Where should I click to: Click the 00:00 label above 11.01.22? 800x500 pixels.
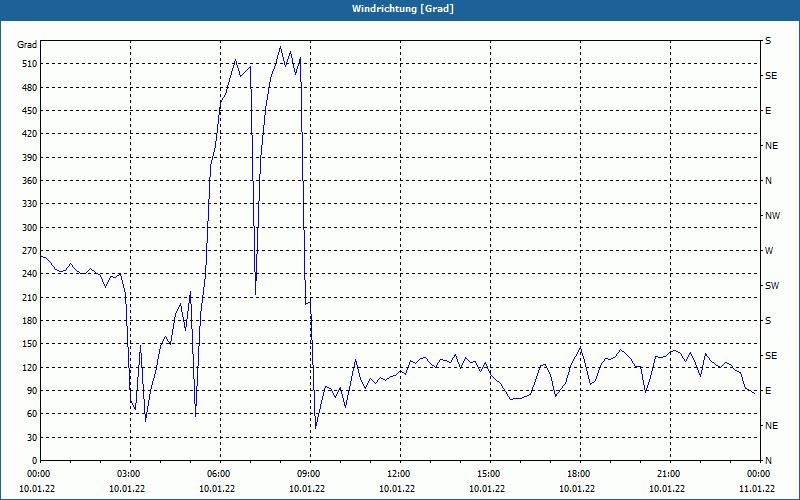(760, 474)
